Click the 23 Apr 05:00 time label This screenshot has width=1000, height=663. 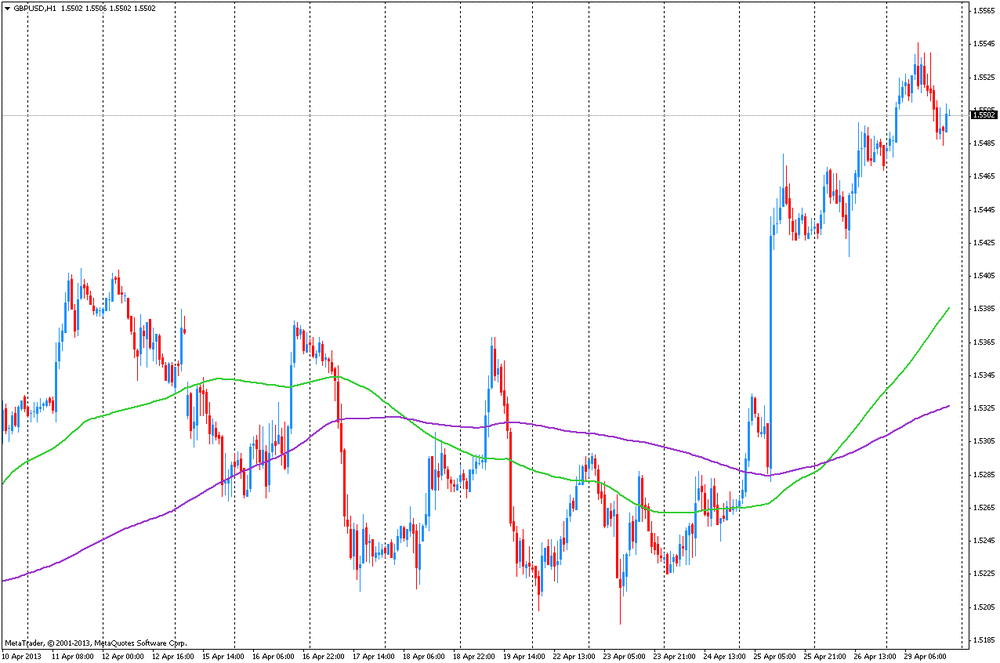pyautogui.click(x=624, y=656)
